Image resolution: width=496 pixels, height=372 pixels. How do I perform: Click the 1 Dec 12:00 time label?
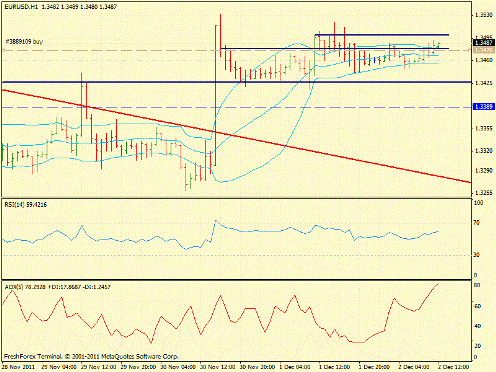pos(336,367)
